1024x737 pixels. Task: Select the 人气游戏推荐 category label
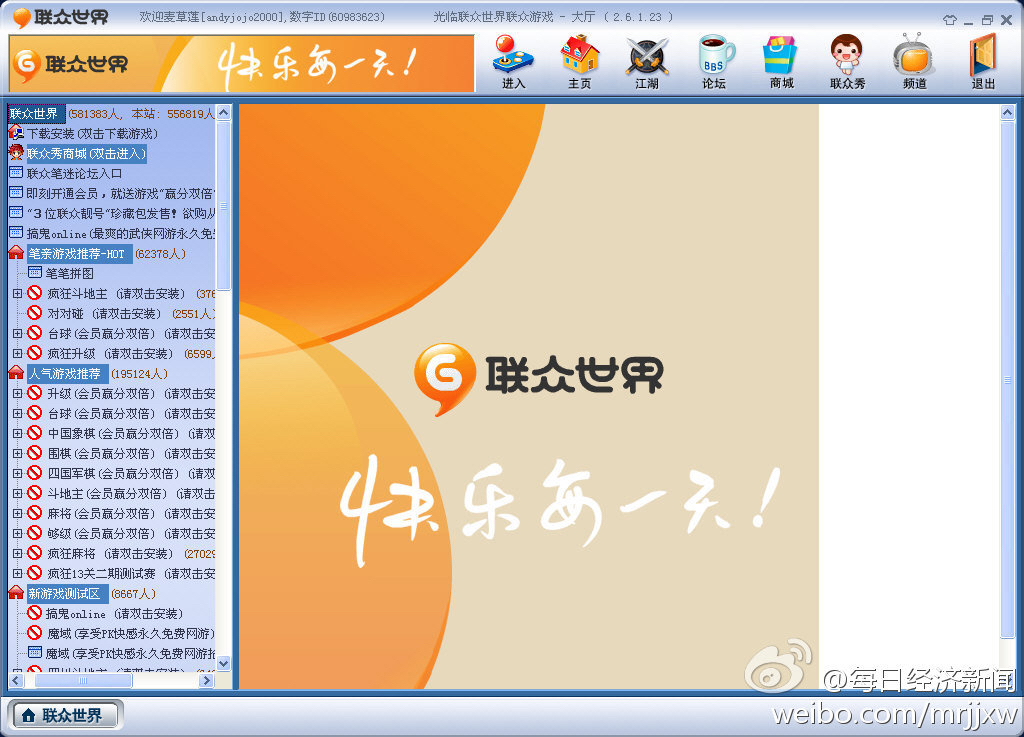67,373
